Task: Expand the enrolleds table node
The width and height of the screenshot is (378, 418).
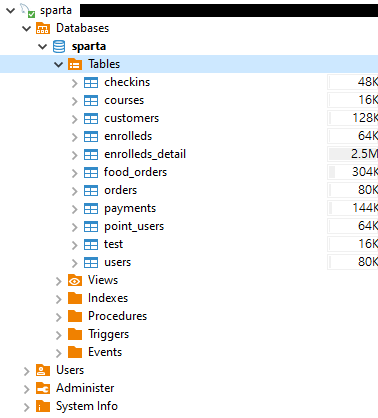Action: pos(75,137)
